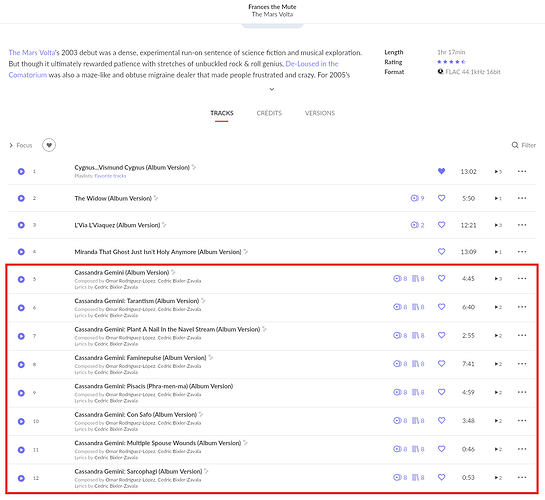
Task: Favorite Multiple Spouse Wounds heart
Action: pyautogui.click(x=441, y=449)
